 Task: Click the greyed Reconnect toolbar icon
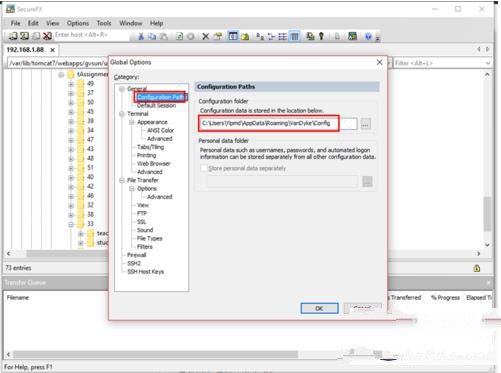pyautogui.click(x=36, y=36)
